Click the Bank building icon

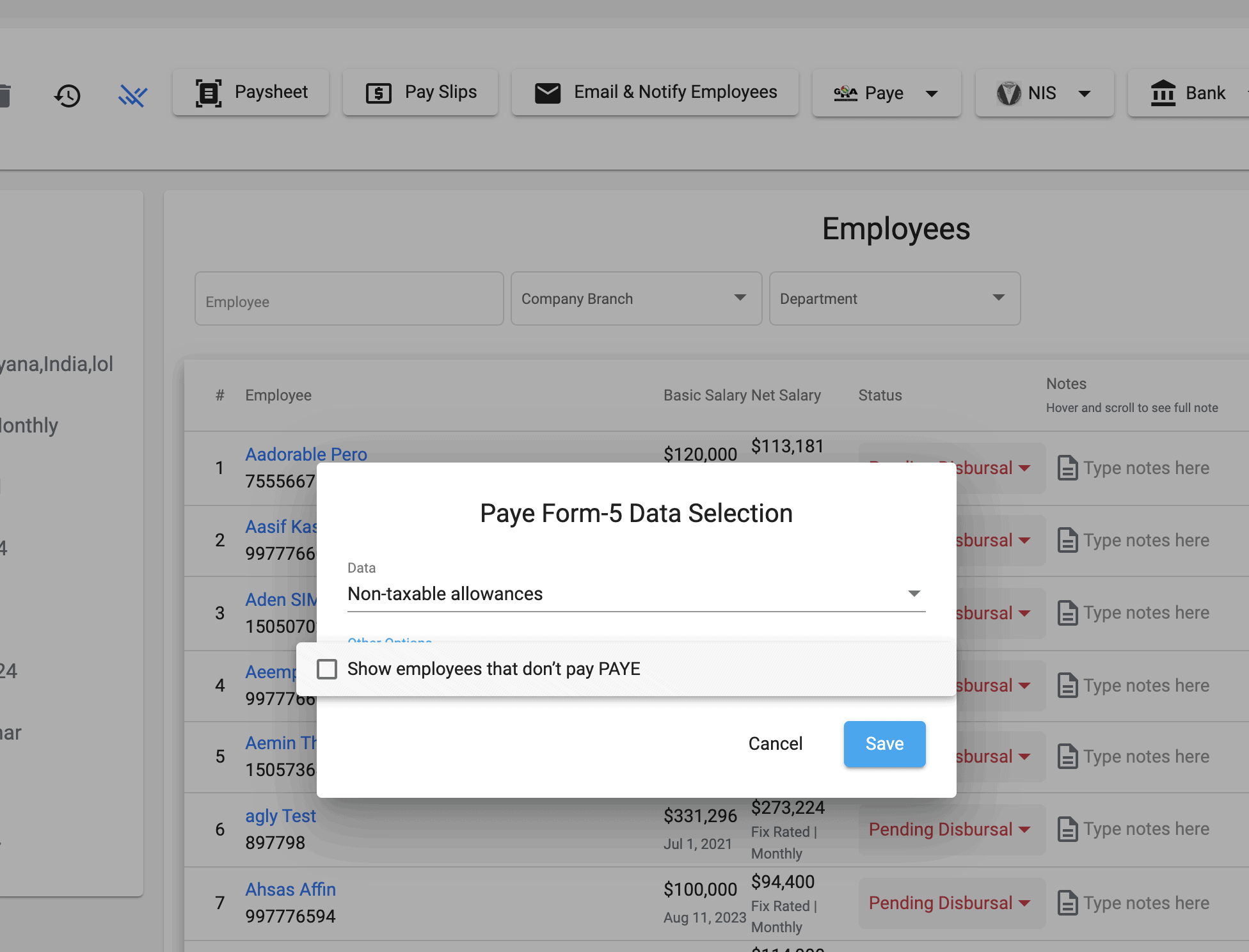pos(1163,93)
